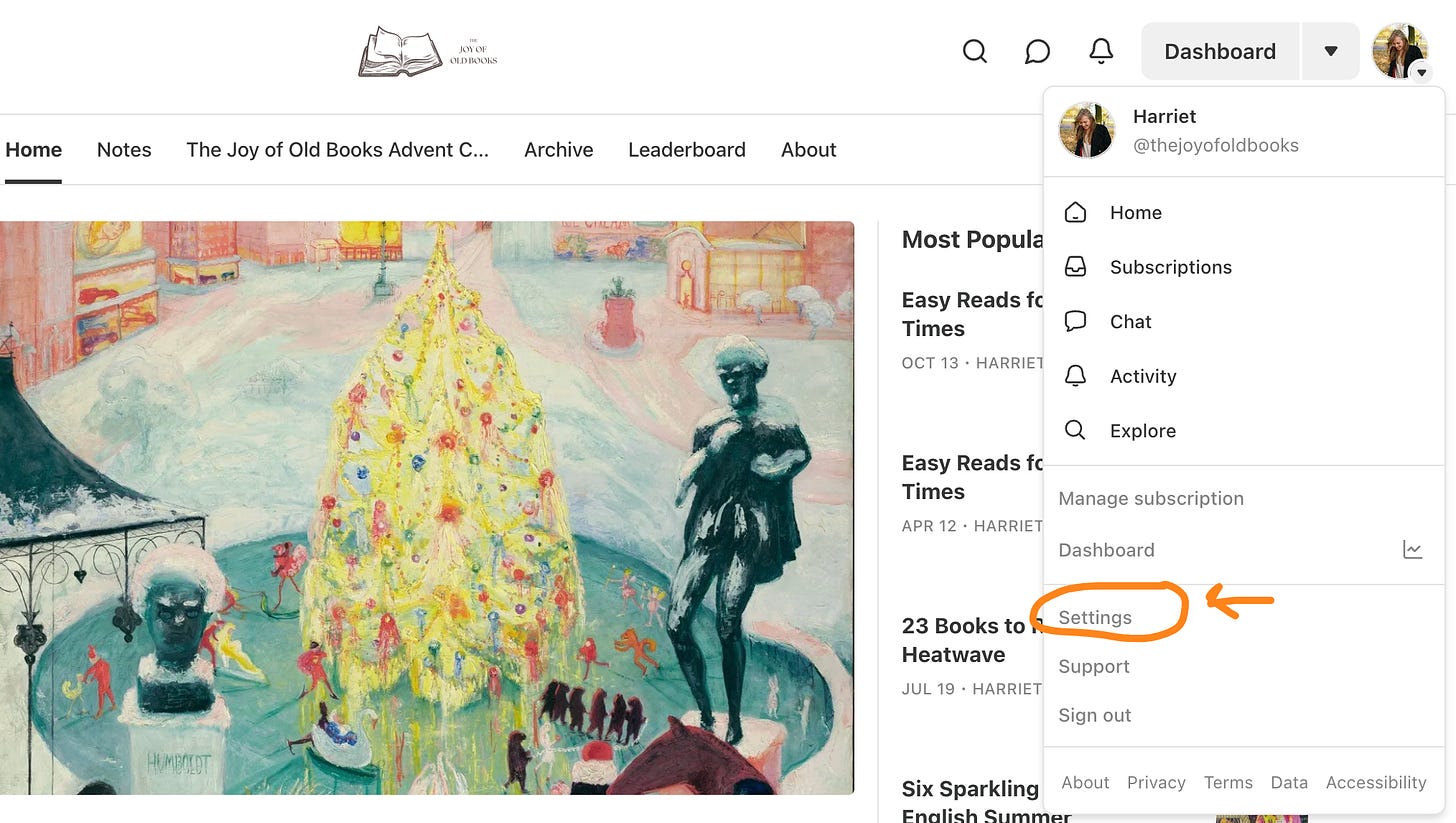Open the Archive tab
The image size is (1456, 823).
[558, 150]
